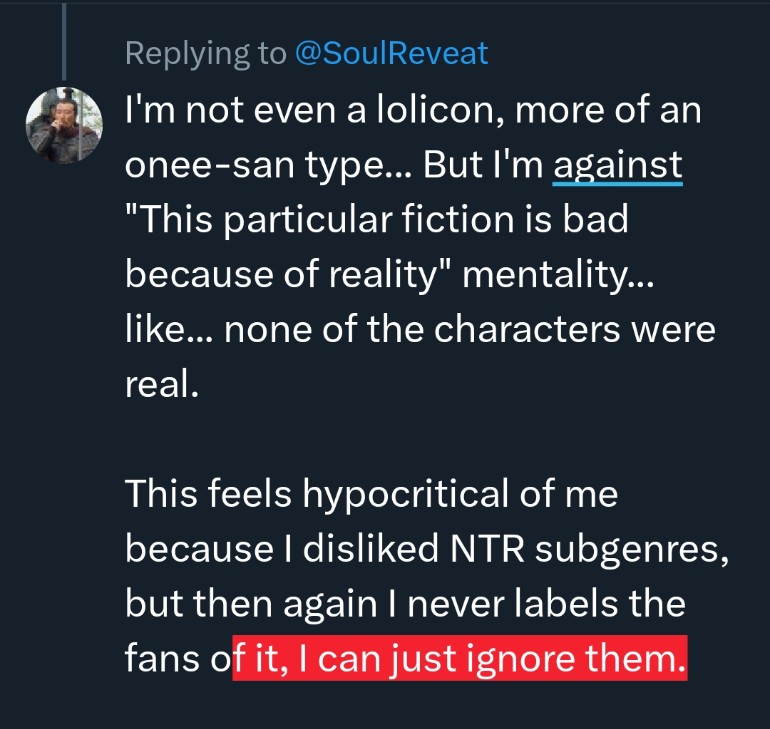
Task: Click the vertical thread connector line
Action: pos(63,40)
